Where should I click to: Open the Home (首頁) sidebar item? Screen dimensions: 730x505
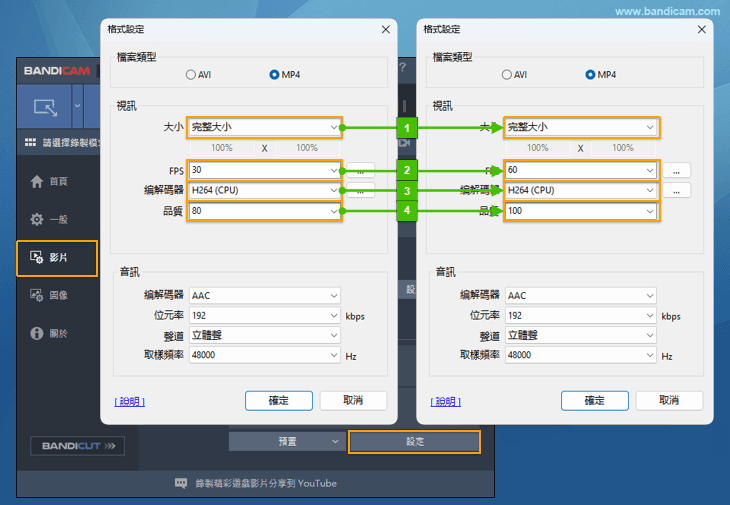[49, 181]
